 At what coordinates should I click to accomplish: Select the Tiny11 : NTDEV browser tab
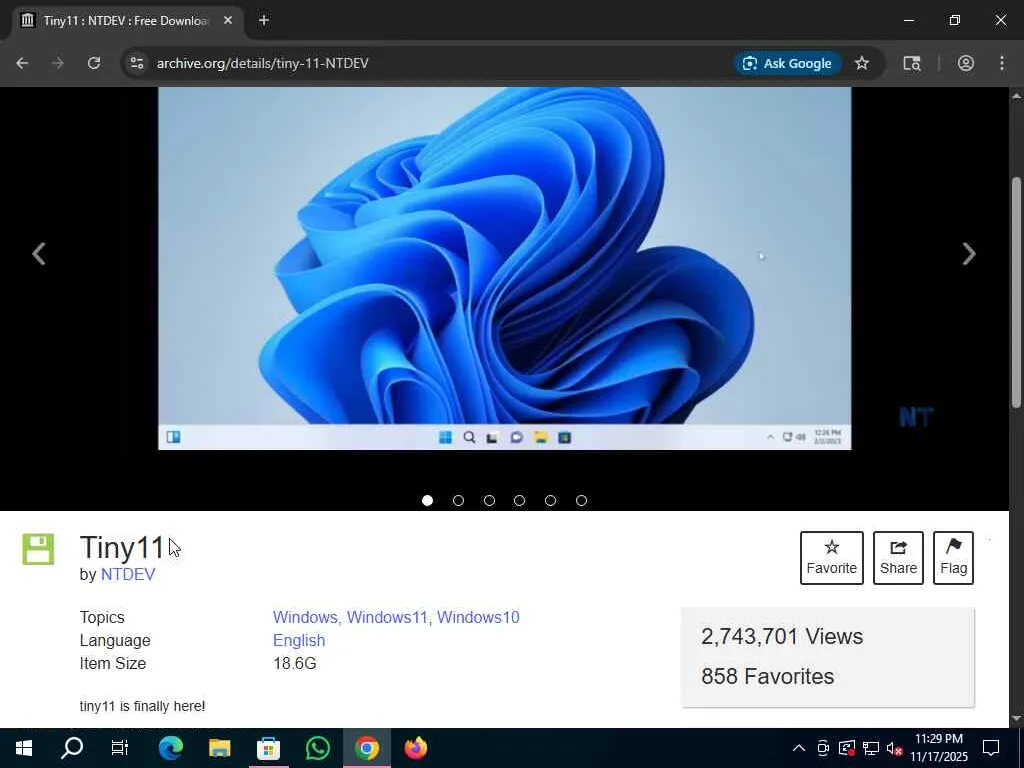[125, 21]
